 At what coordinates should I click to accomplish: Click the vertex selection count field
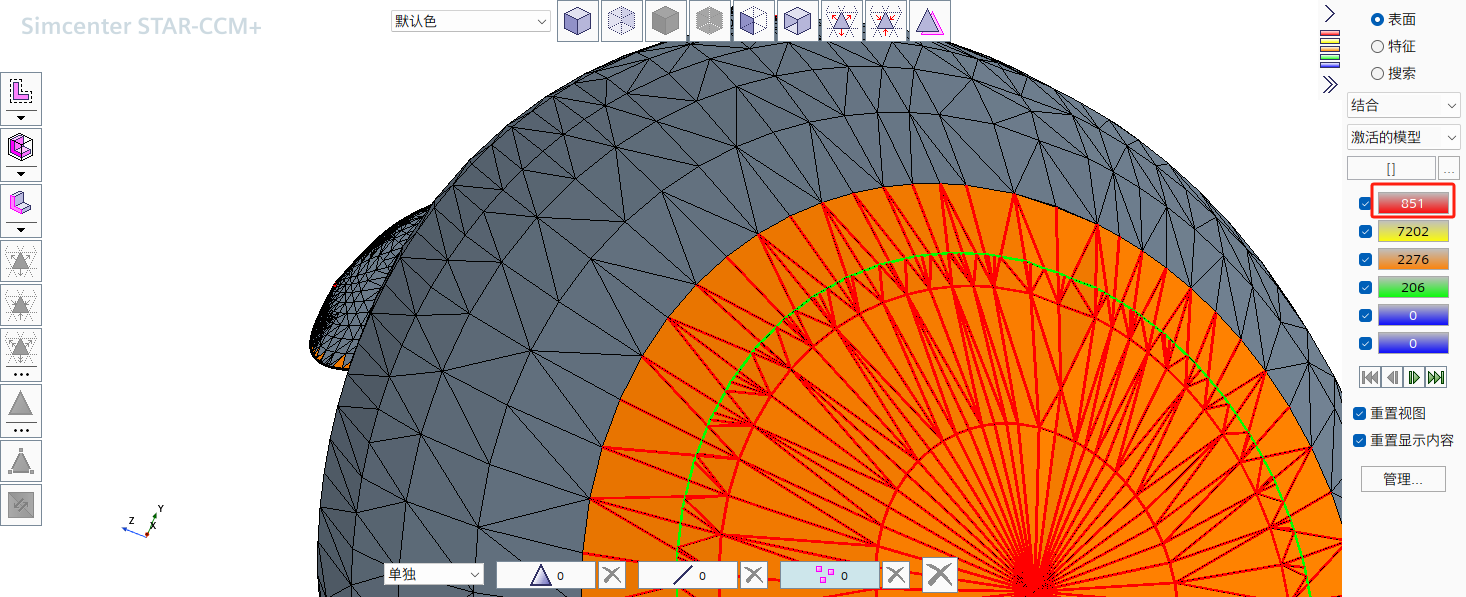click(830, 575)
